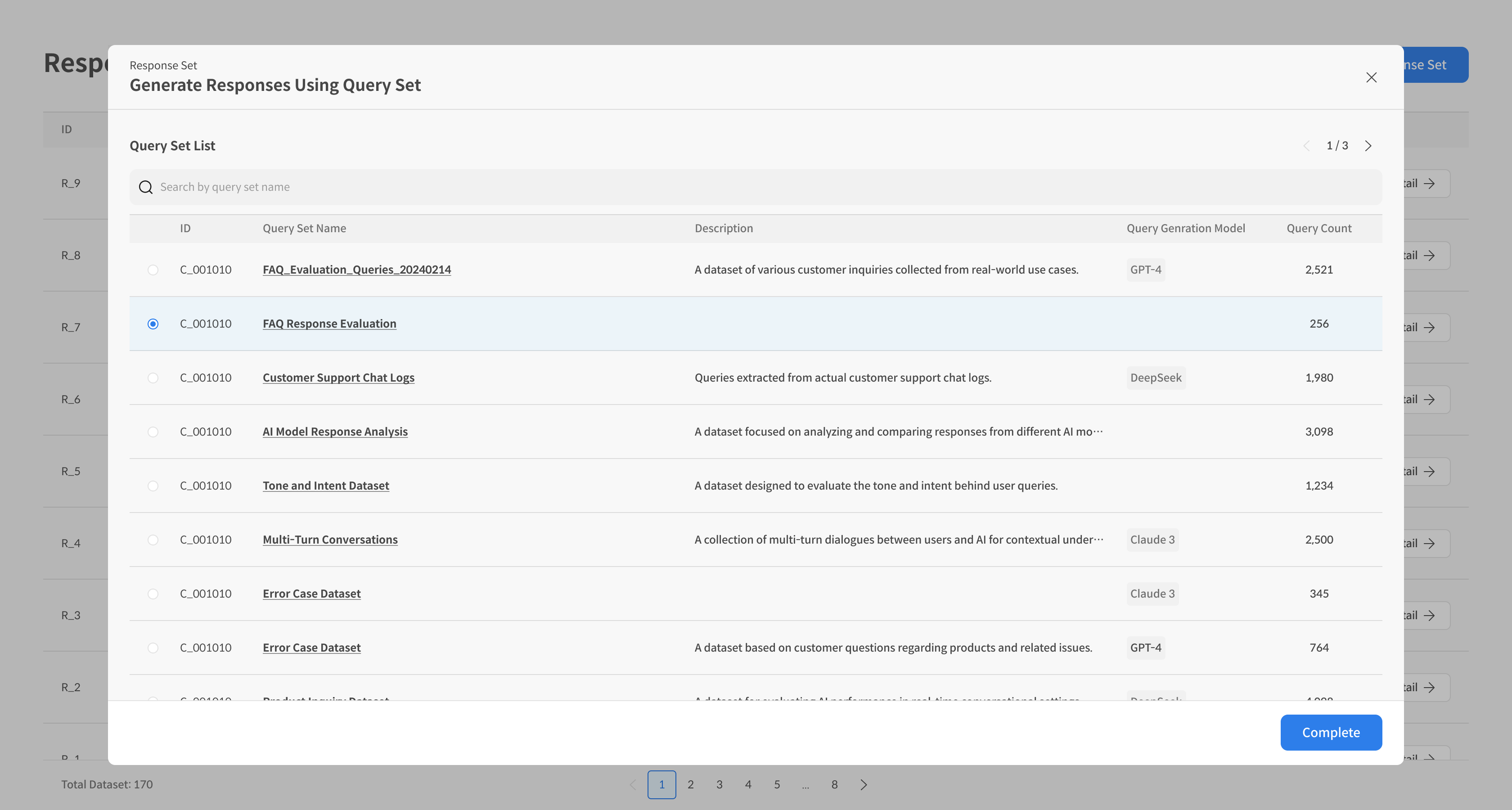Click the Detail arrow for row R_6
This screenshot has height=810, width=1512.
tap(1429, 400)
